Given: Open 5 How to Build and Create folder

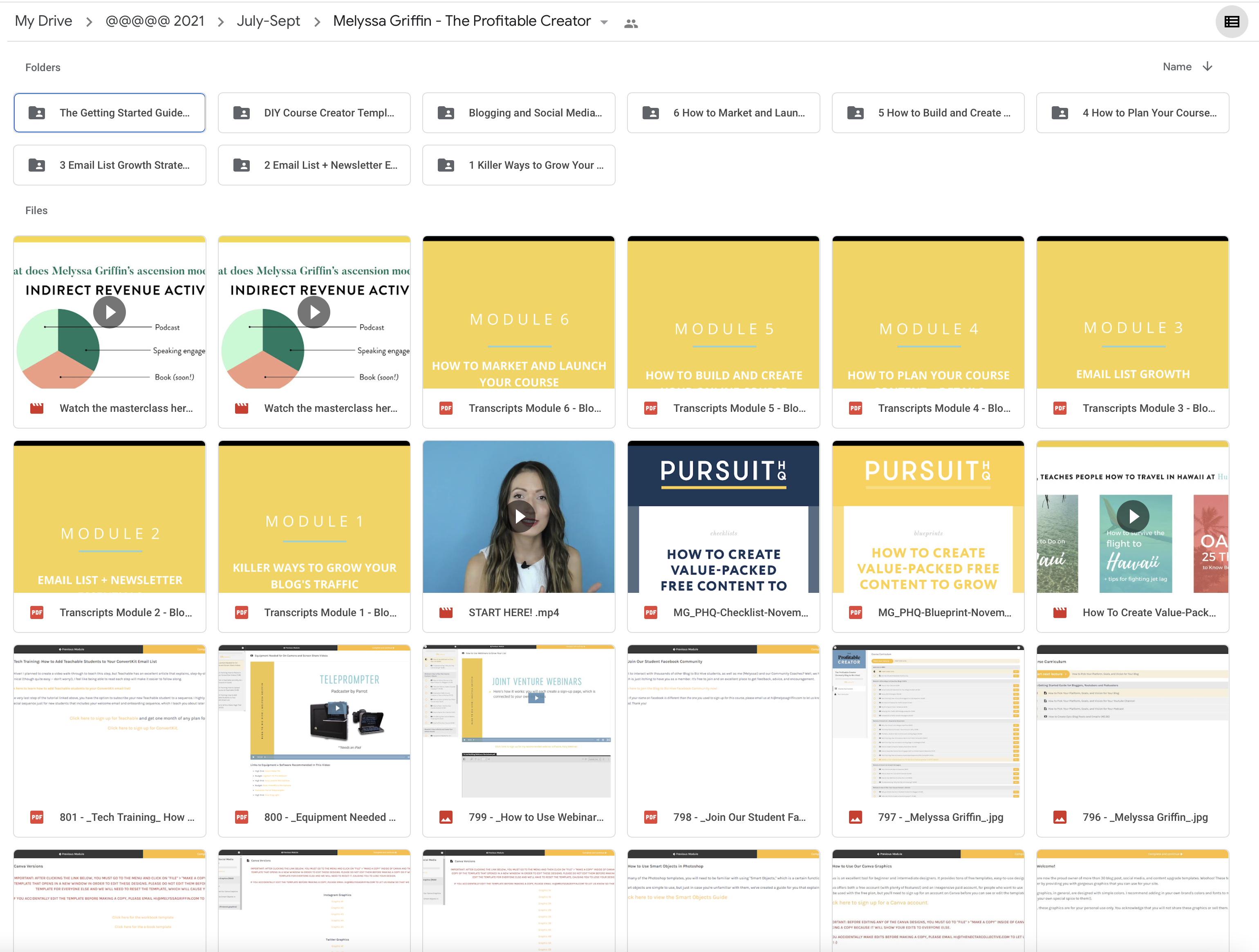Looking at the screenshot, I should pos(928,113).
